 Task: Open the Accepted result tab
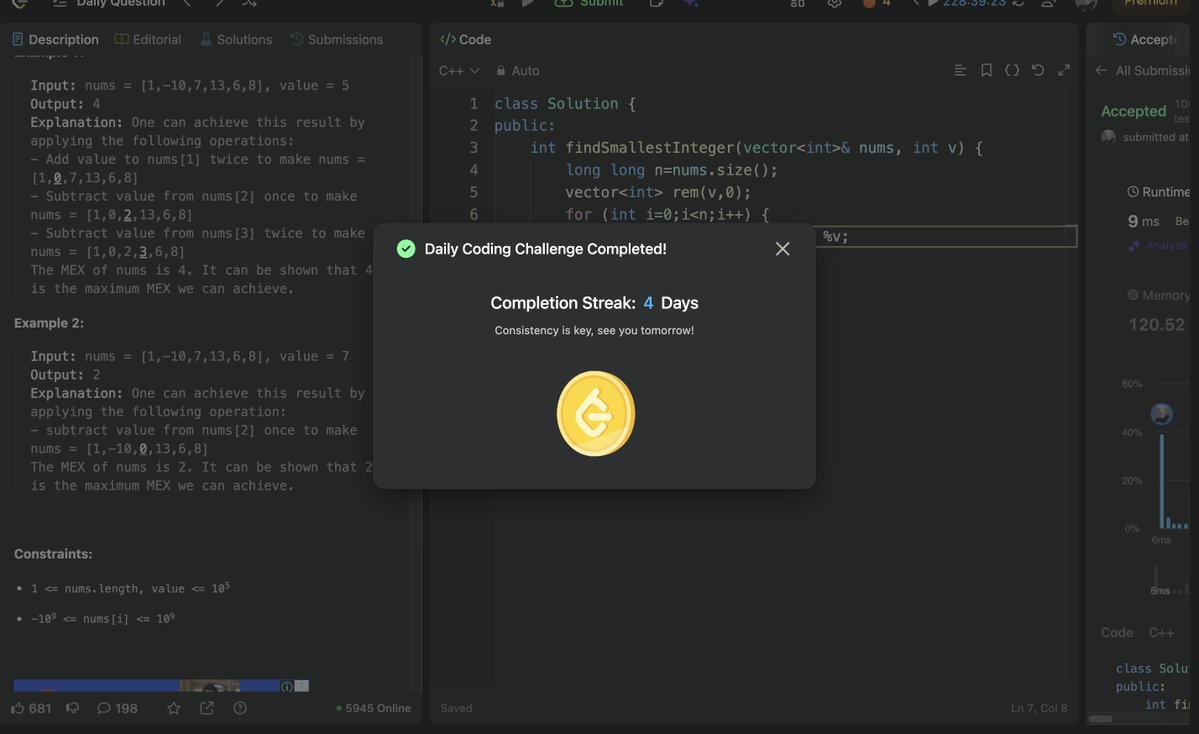coord(1145,39)
